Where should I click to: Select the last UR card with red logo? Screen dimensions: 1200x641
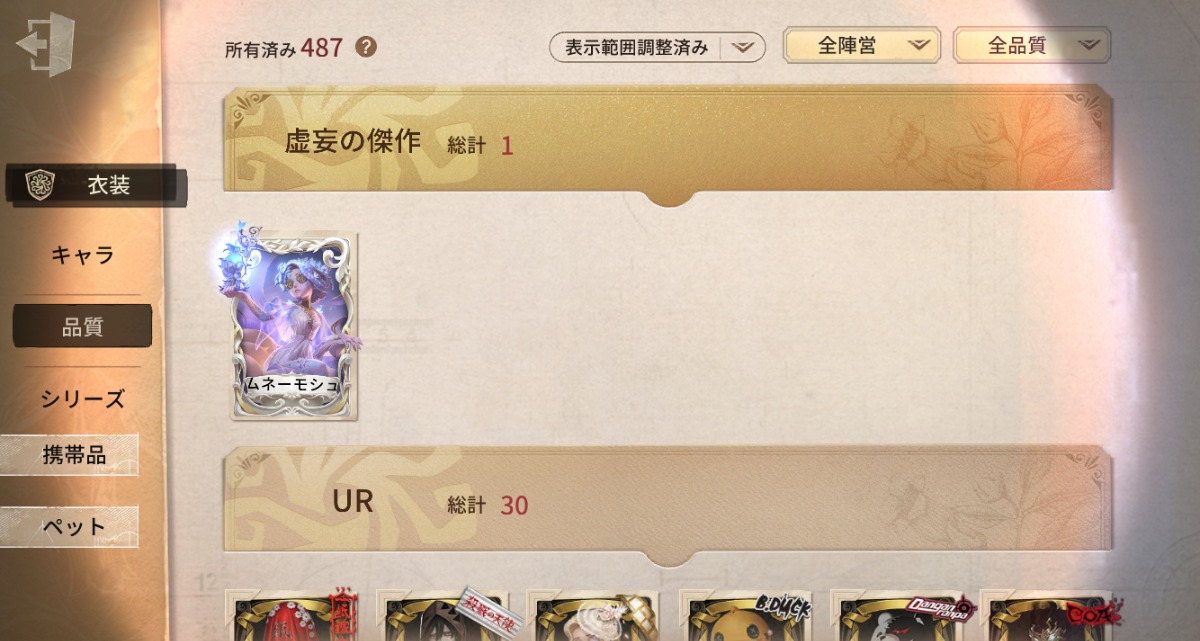click(1046, 615)
